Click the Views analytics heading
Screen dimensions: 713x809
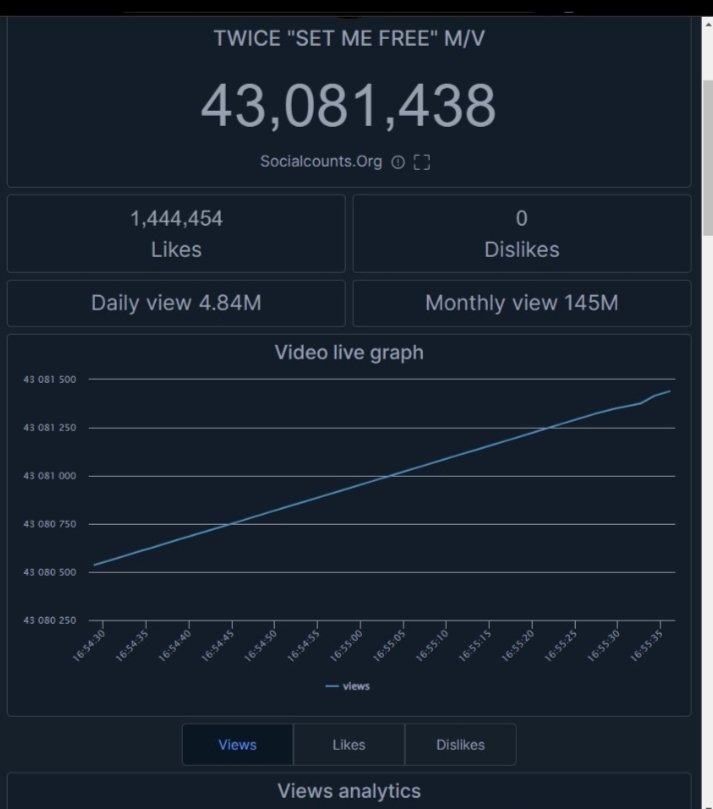349,791
